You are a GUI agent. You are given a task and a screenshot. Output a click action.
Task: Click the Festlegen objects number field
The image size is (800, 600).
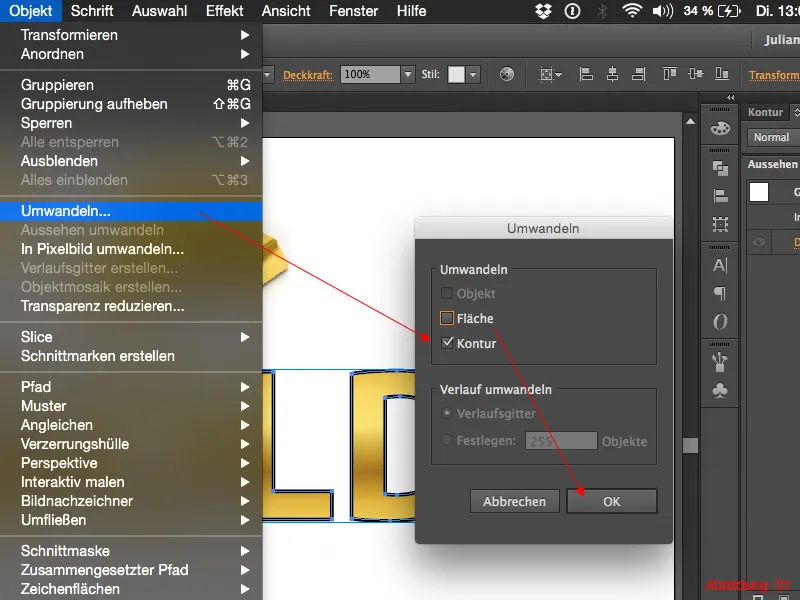point(561,441)
